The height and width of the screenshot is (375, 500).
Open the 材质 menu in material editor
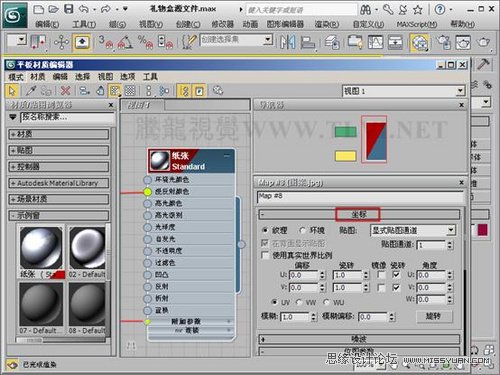click(x=38, y=77)
